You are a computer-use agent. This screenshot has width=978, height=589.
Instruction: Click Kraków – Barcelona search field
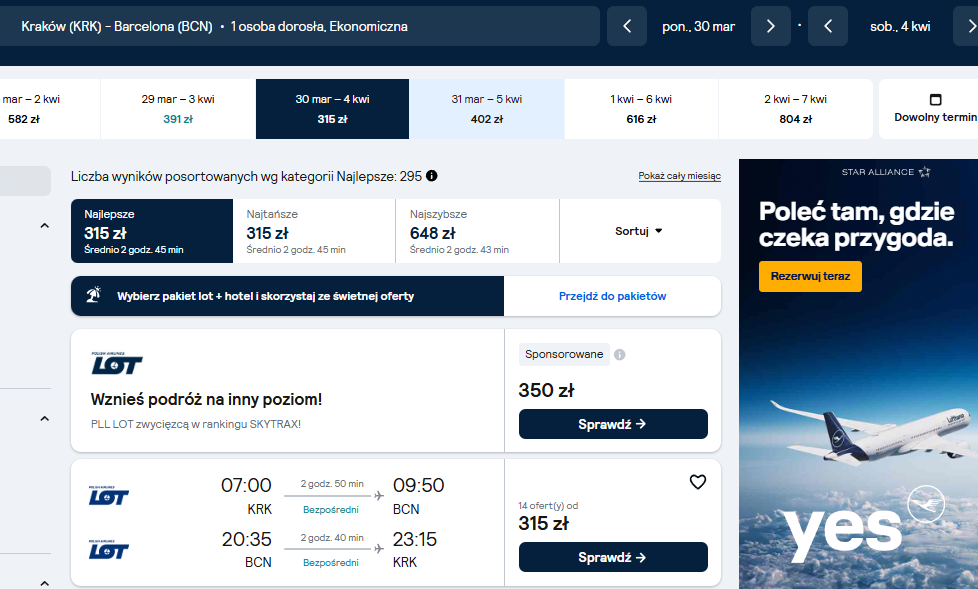(299, 26)
